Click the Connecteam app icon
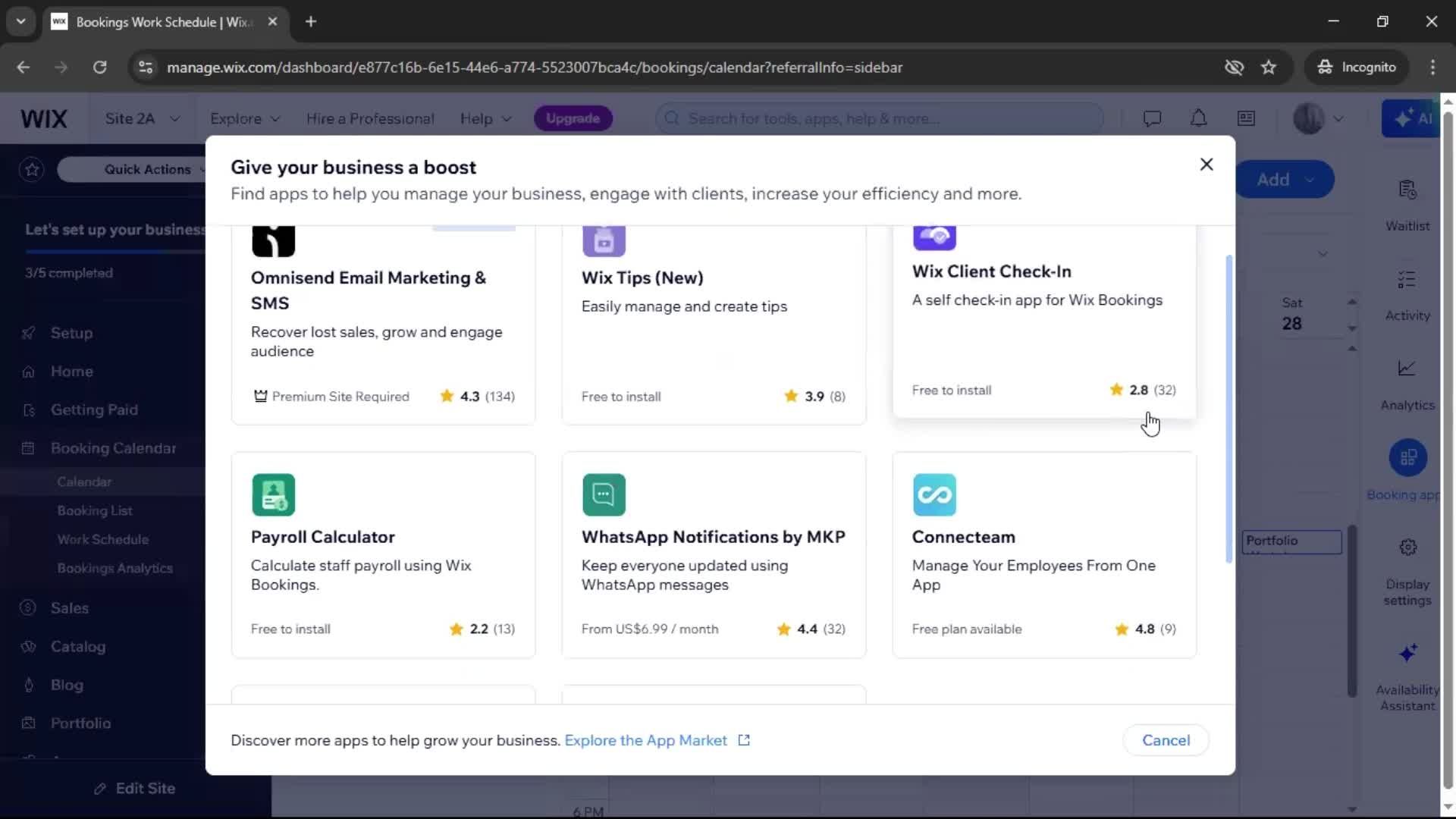This screenshot has width=1456, height=819. (934, 494)
